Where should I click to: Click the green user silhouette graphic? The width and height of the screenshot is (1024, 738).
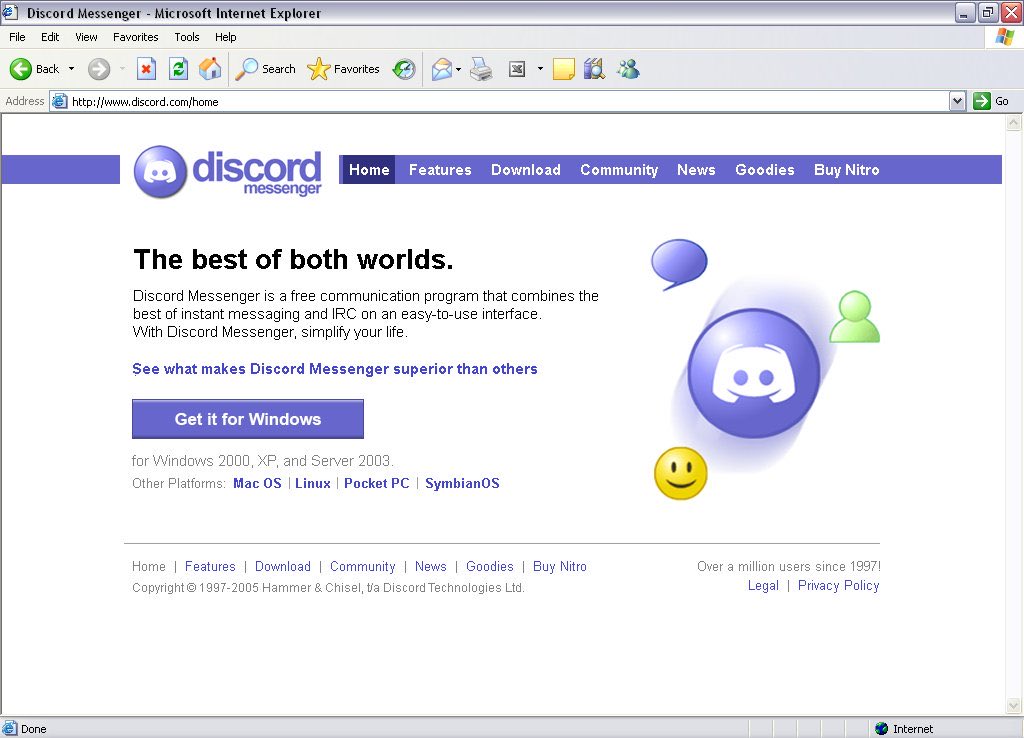coord(854,317)
